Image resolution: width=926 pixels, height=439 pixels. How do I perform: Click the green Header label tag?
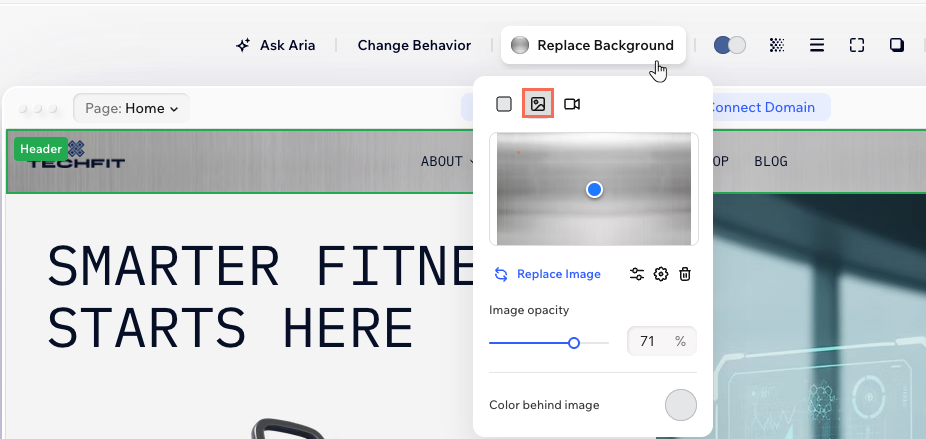coord(41,149)
